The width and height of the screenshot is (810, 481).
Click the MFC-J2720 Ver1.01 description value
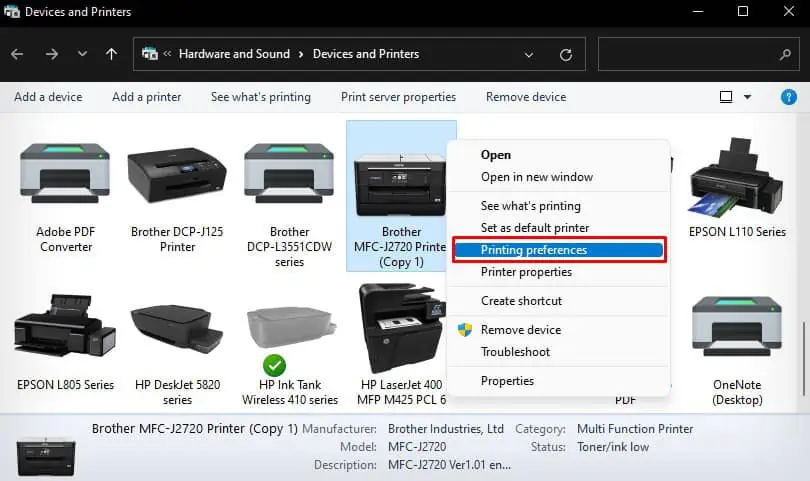click(x=449, y=465)
